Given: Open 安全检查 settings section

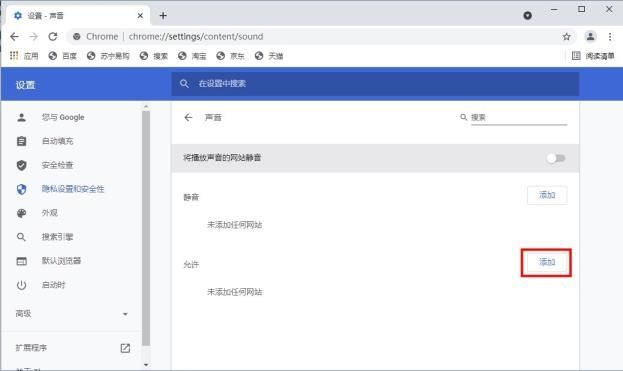Looking at the screenshot, I should (57, 165).
